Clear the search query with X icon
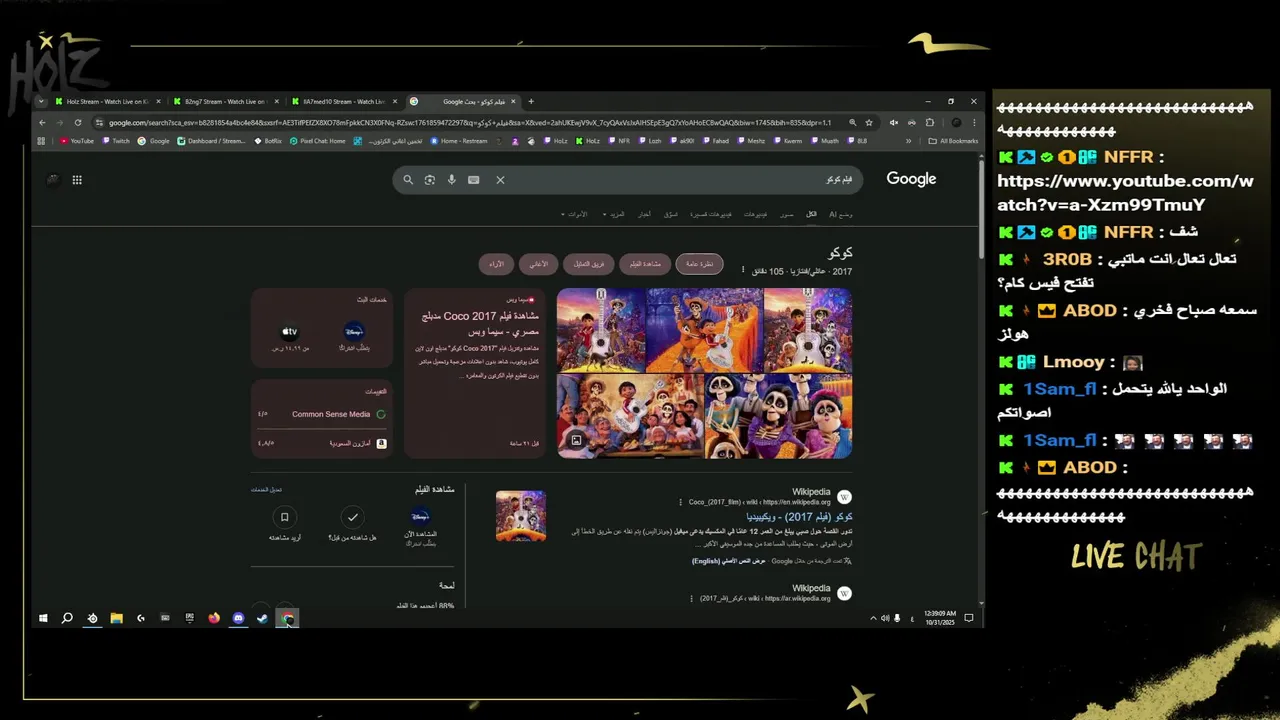The width and height of the screenshot is (1280, 720). tap(500, 180)
